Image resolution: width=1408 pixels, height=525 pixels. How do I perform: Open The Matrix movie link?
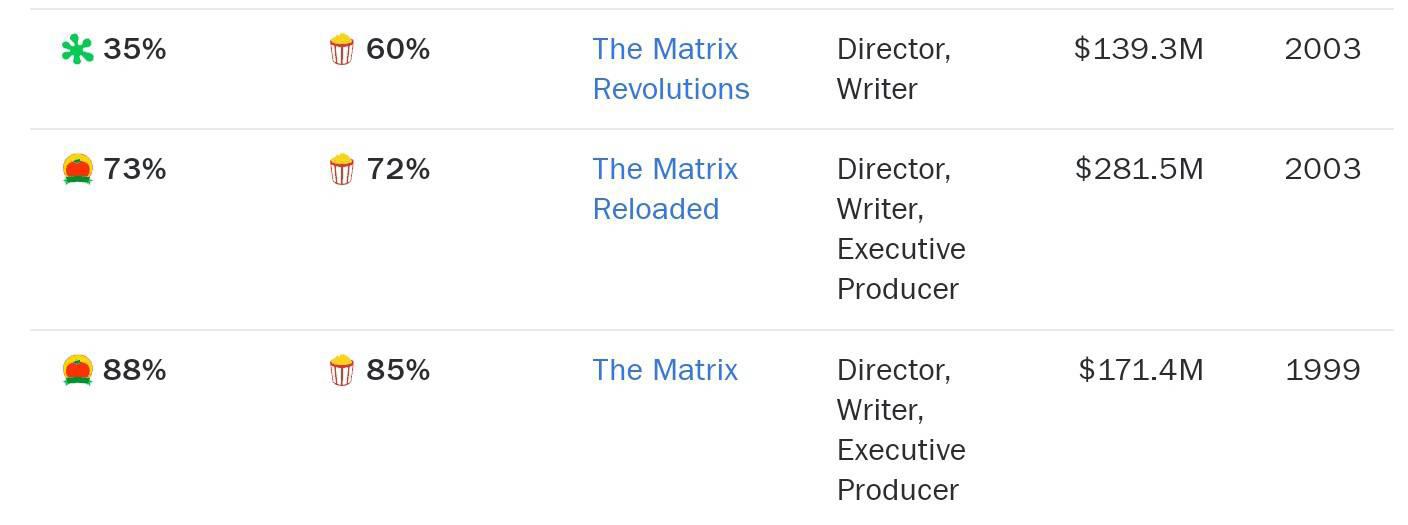666,370
